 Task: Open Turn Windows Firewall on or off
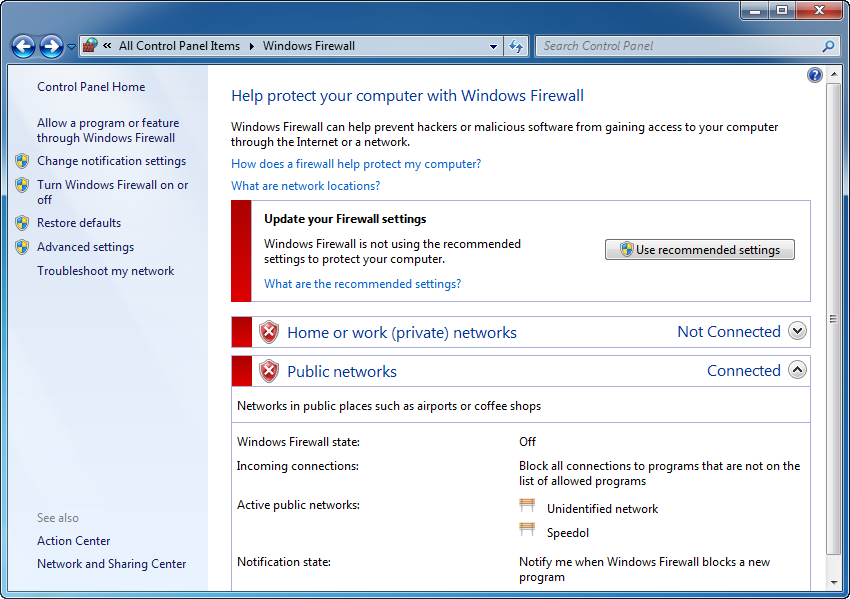(112, 192)
